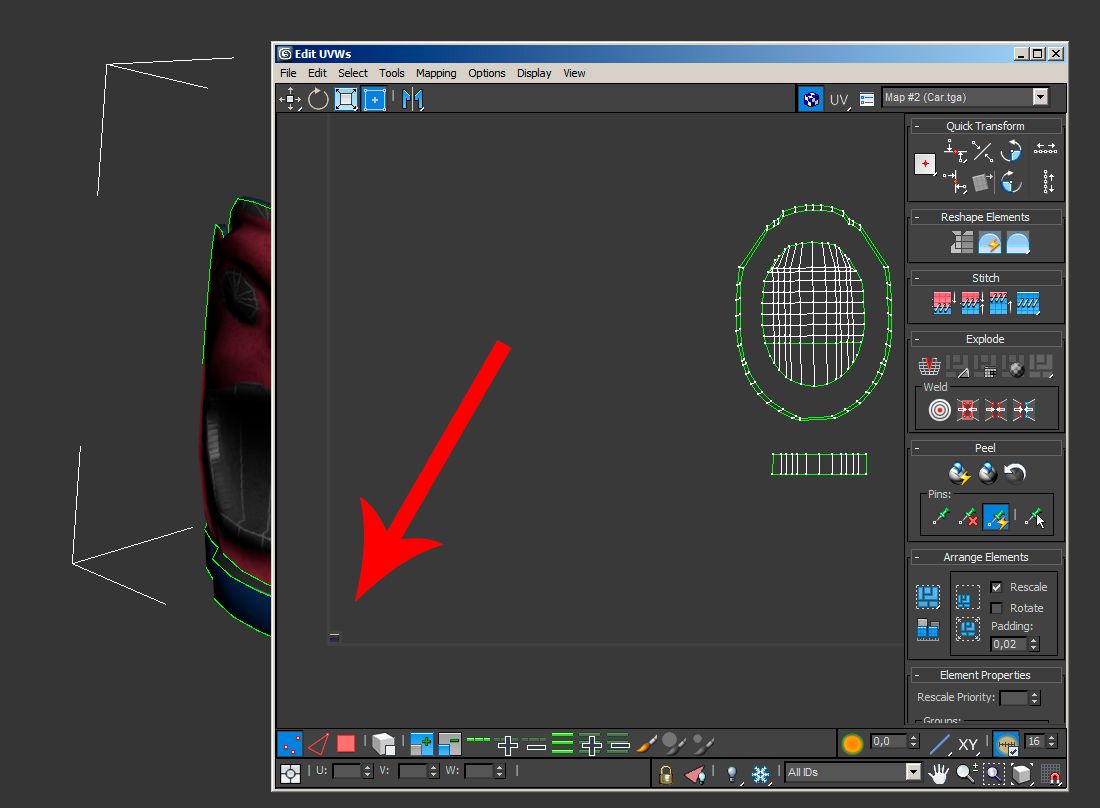This screenshot has height=808, width=1100.
Task: Click the Quick Peel icon
Action: point(959,473)
